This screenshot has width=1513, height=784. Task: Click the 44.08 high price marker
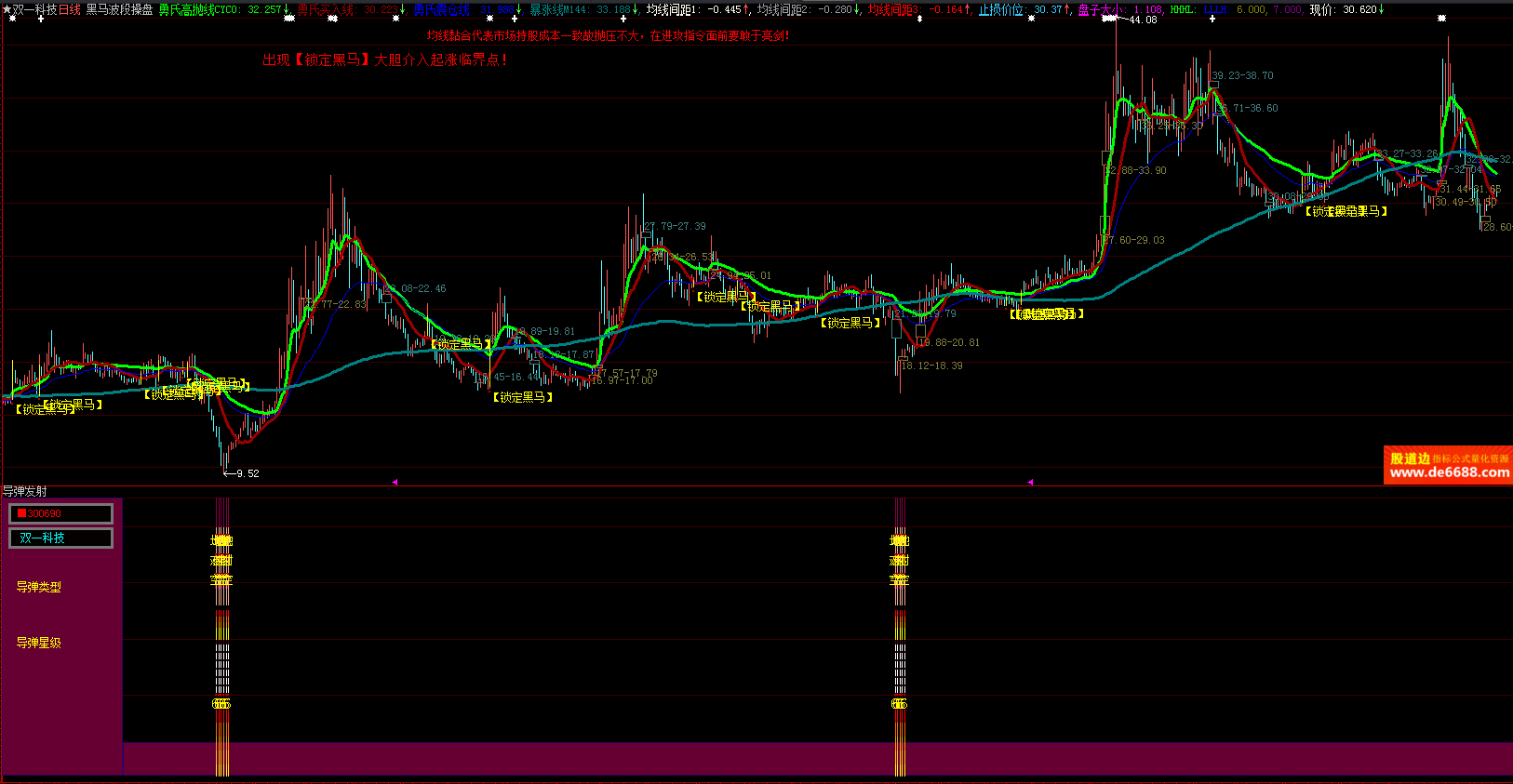[x=1143, y=20]
